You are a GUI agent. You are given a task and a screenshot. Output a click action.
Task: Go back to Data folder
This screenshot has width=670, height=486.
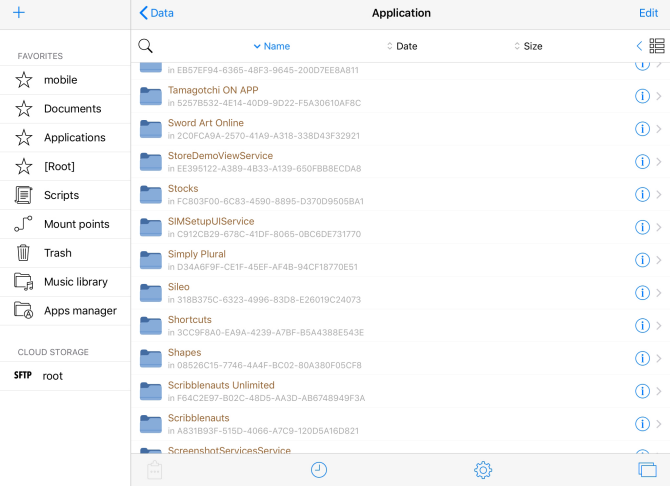click(x=156, y=13)
